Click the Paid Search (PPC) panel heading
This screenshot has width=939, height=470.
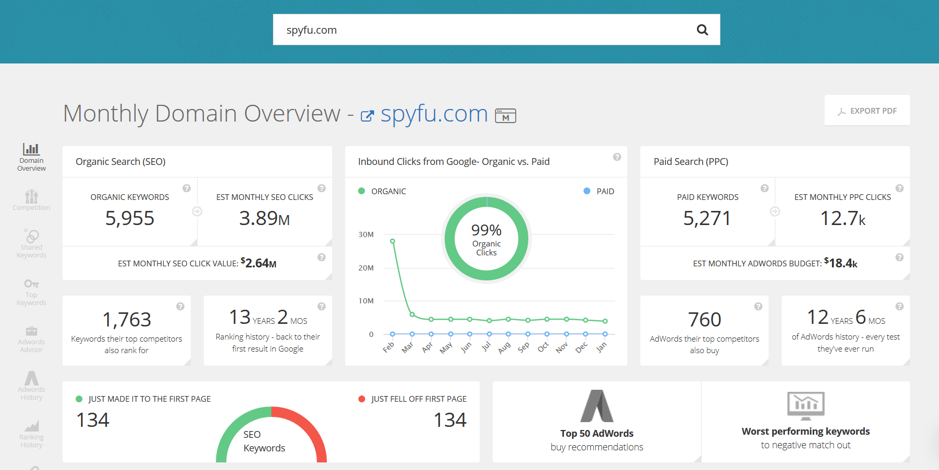tap(690, 162)
